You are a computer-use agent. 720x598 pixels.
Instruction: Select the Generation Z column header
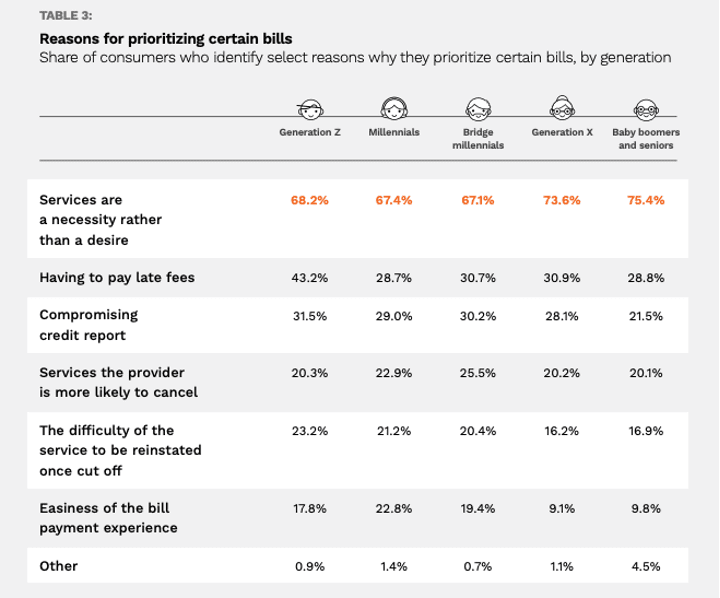[310, 132]
